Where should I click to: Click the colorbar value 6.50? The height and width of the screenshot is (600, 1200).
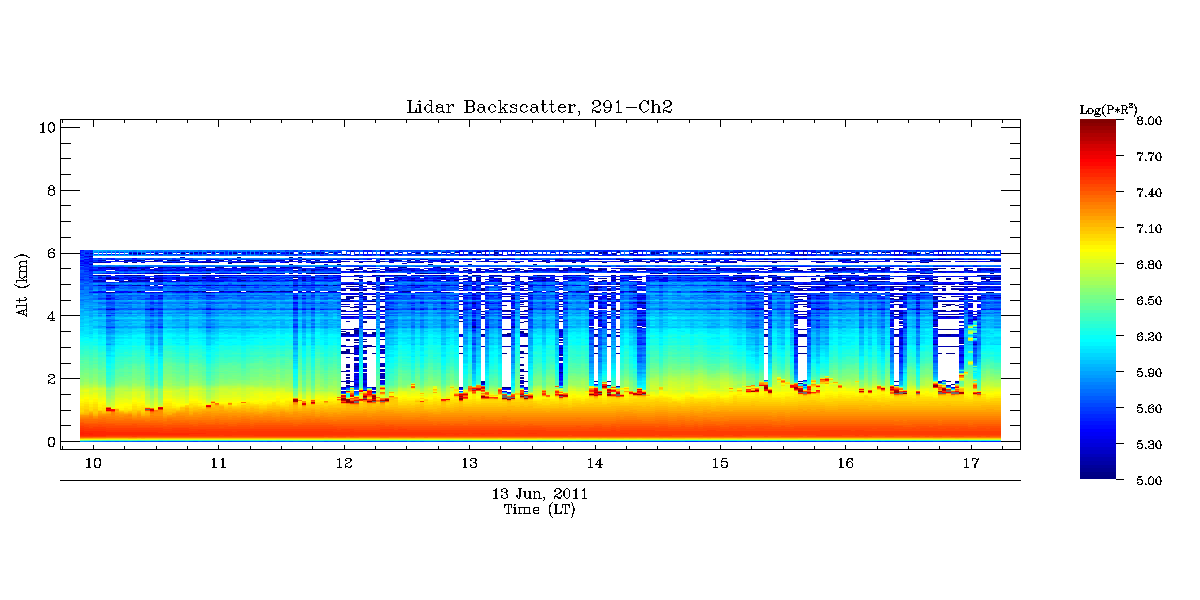point(1149,301)
